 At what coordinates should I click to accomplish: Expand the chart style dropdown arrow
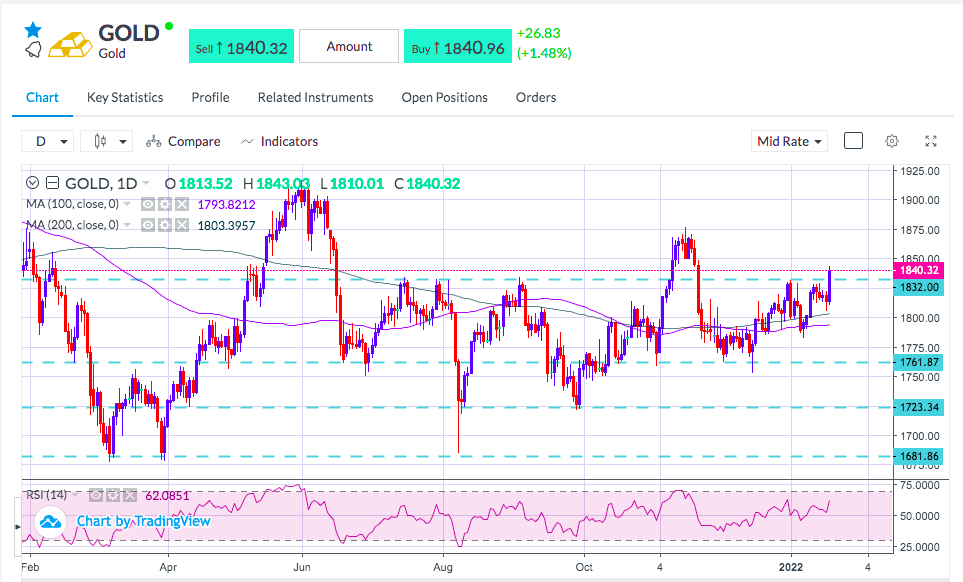tap(123, 142)
